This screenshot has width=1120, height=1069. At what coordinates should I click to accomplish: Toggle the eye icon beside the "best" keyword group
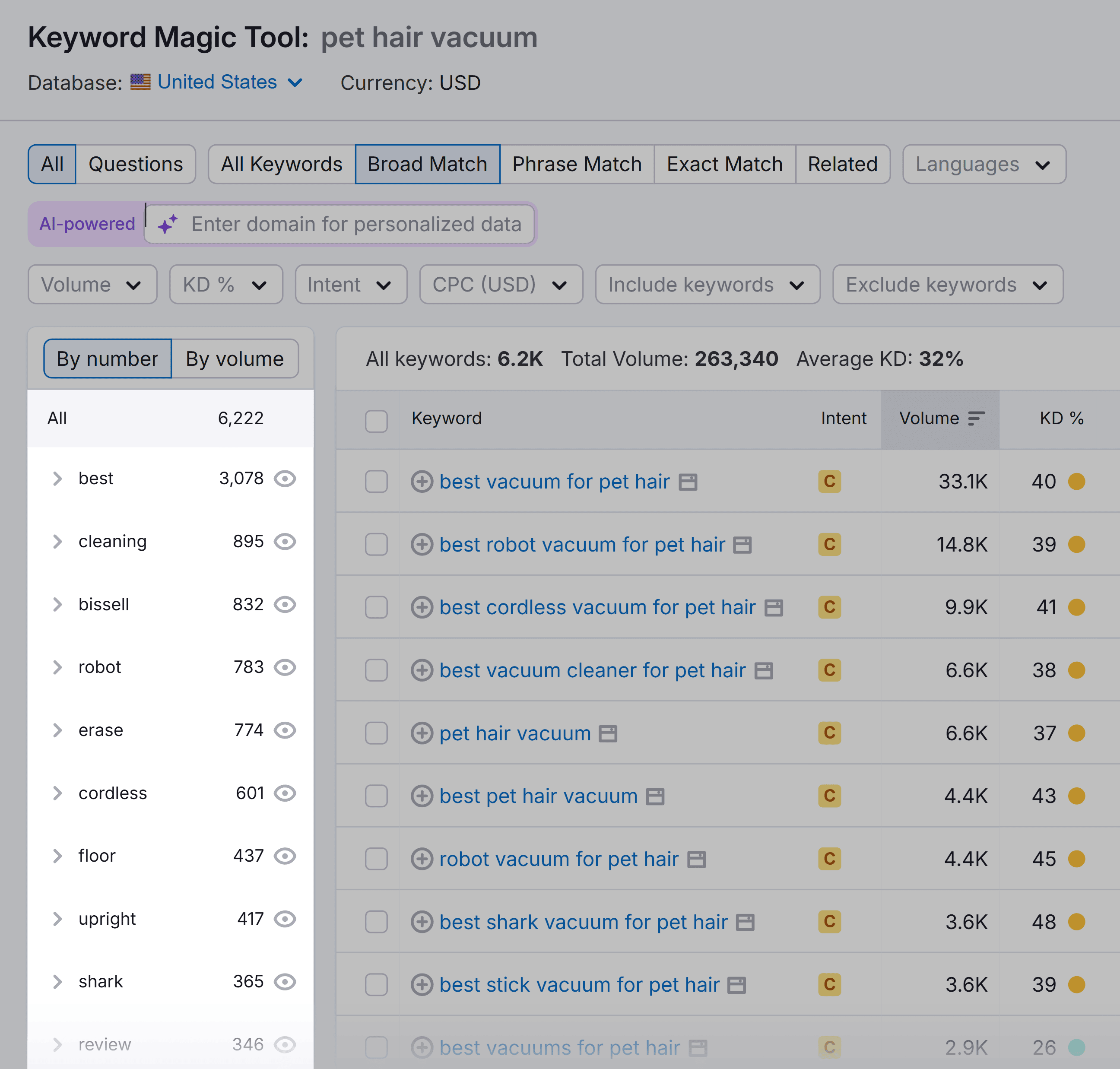(286, 479)
